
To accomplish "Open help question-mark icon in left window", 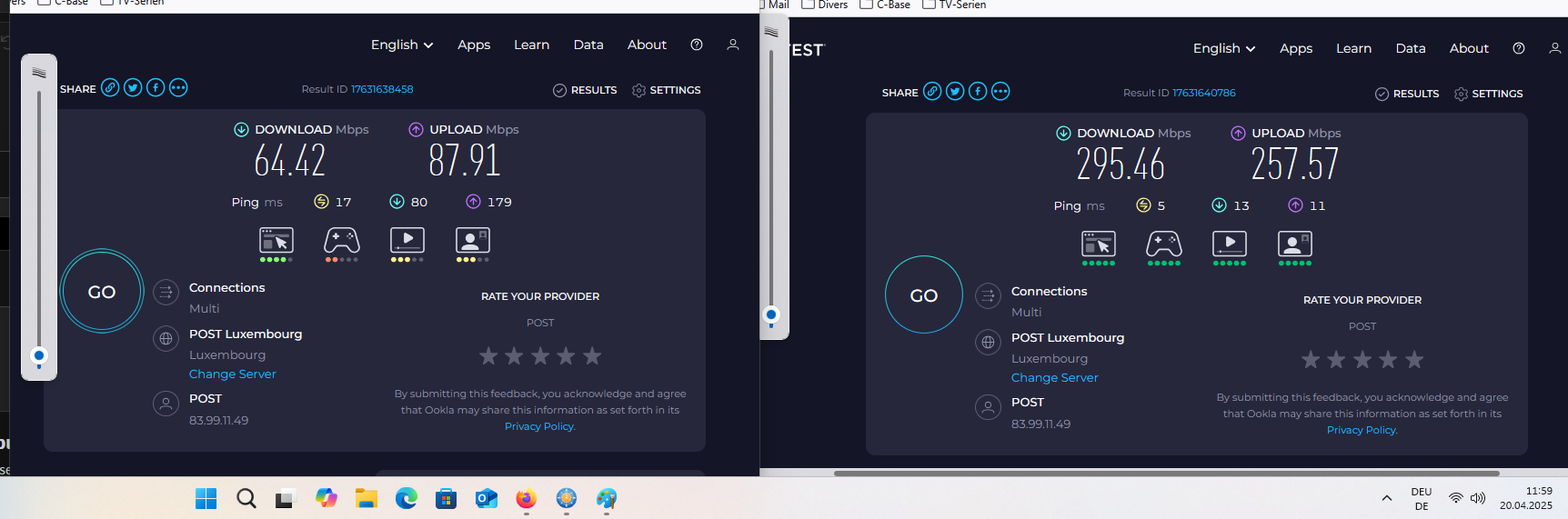I will tap(697, 45).
